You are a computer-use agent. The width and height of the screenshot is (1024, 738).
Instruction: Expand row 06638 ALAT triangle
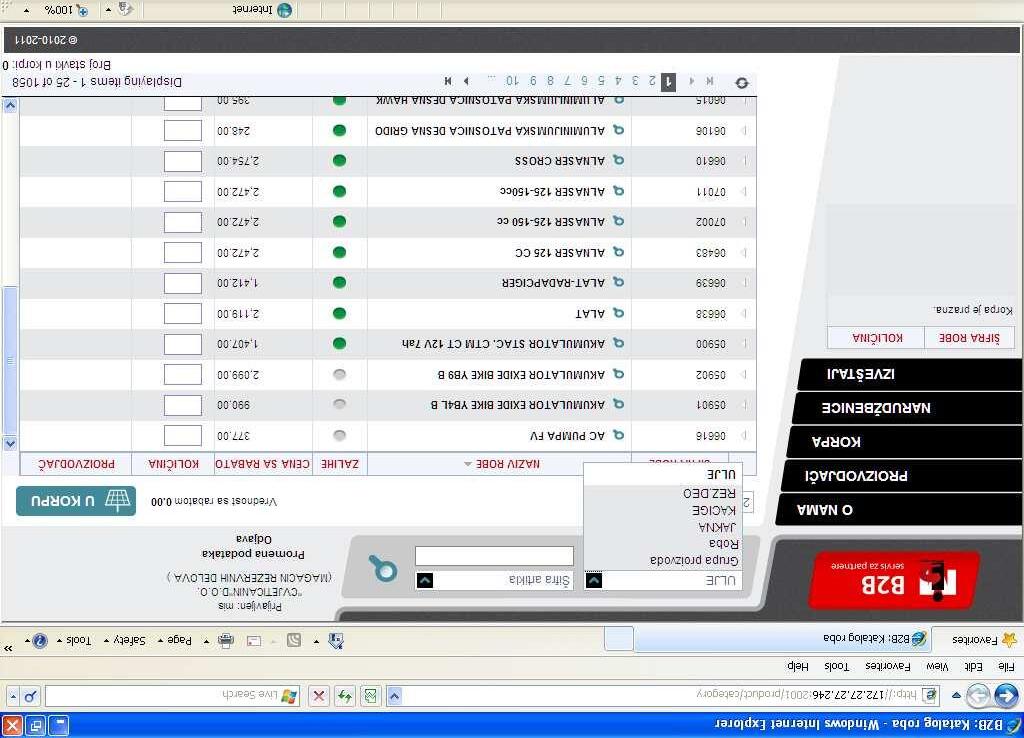point(744,313)
